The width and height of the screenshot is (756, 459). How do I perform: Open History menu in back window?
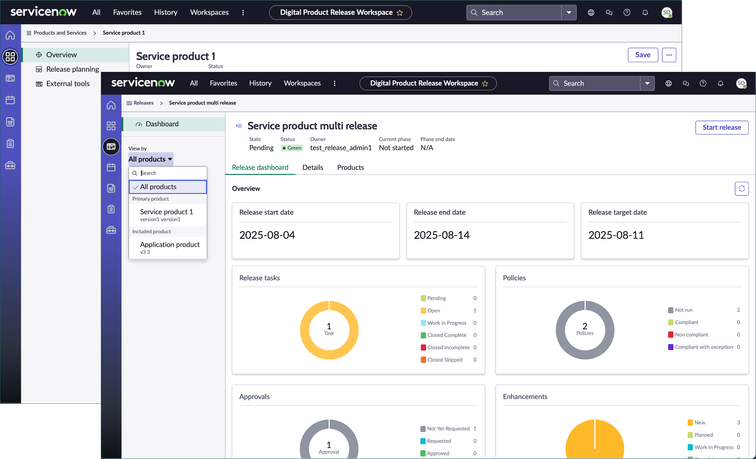click(165, 13)
